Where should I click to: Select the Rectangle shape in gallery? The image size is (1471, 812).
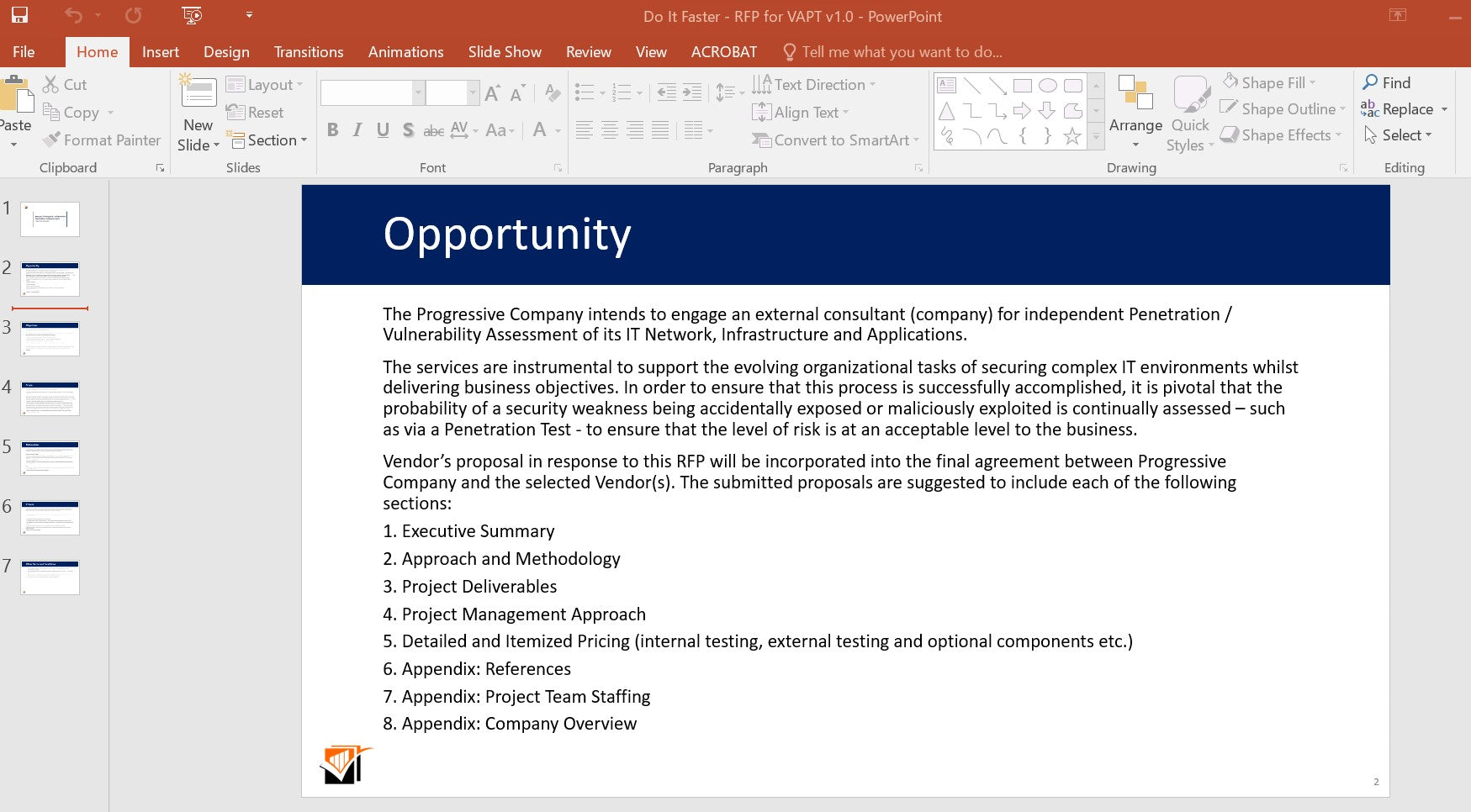coord(1023,85)
